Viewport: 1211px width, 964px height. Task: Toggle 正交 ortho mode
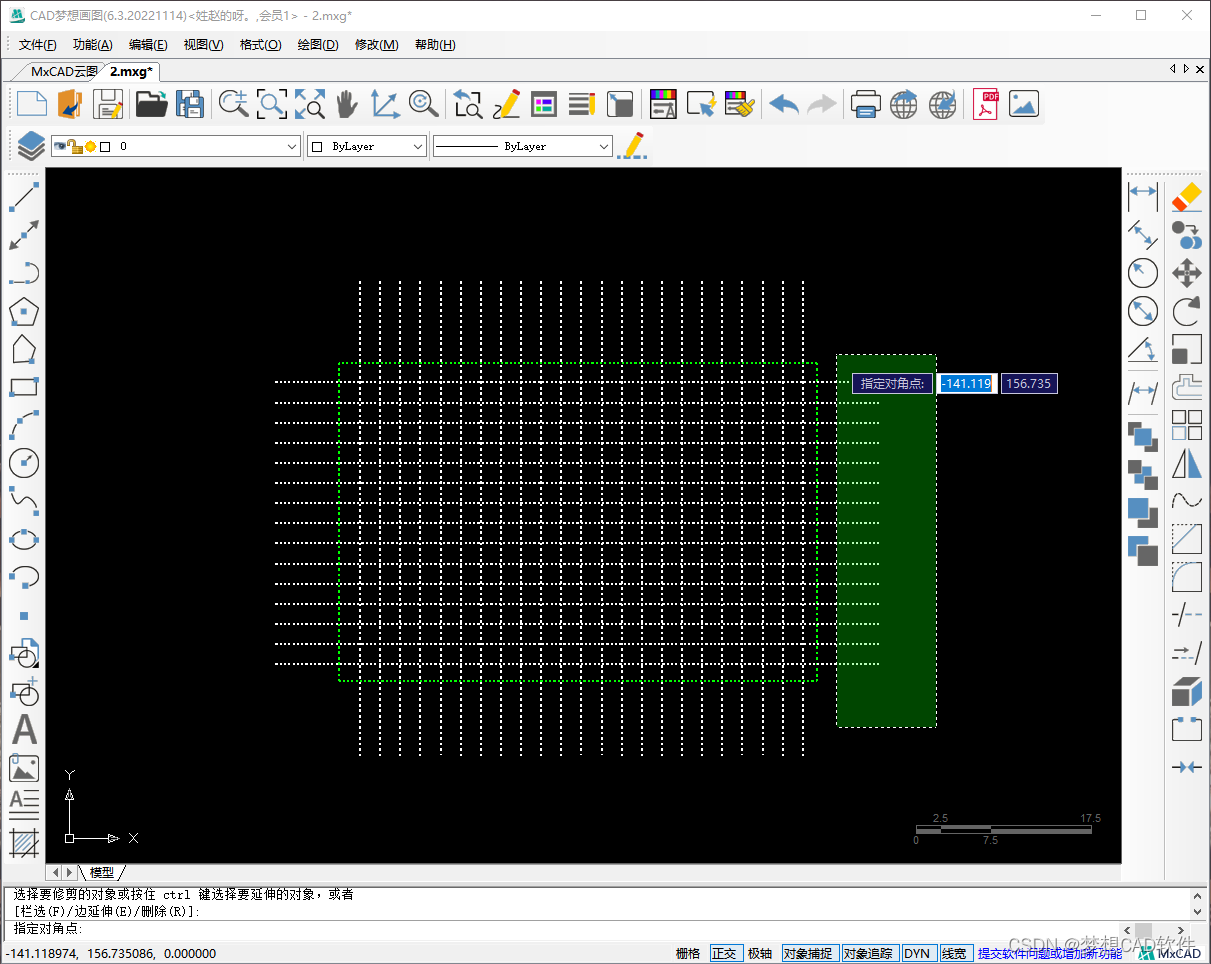pos(724,954)
